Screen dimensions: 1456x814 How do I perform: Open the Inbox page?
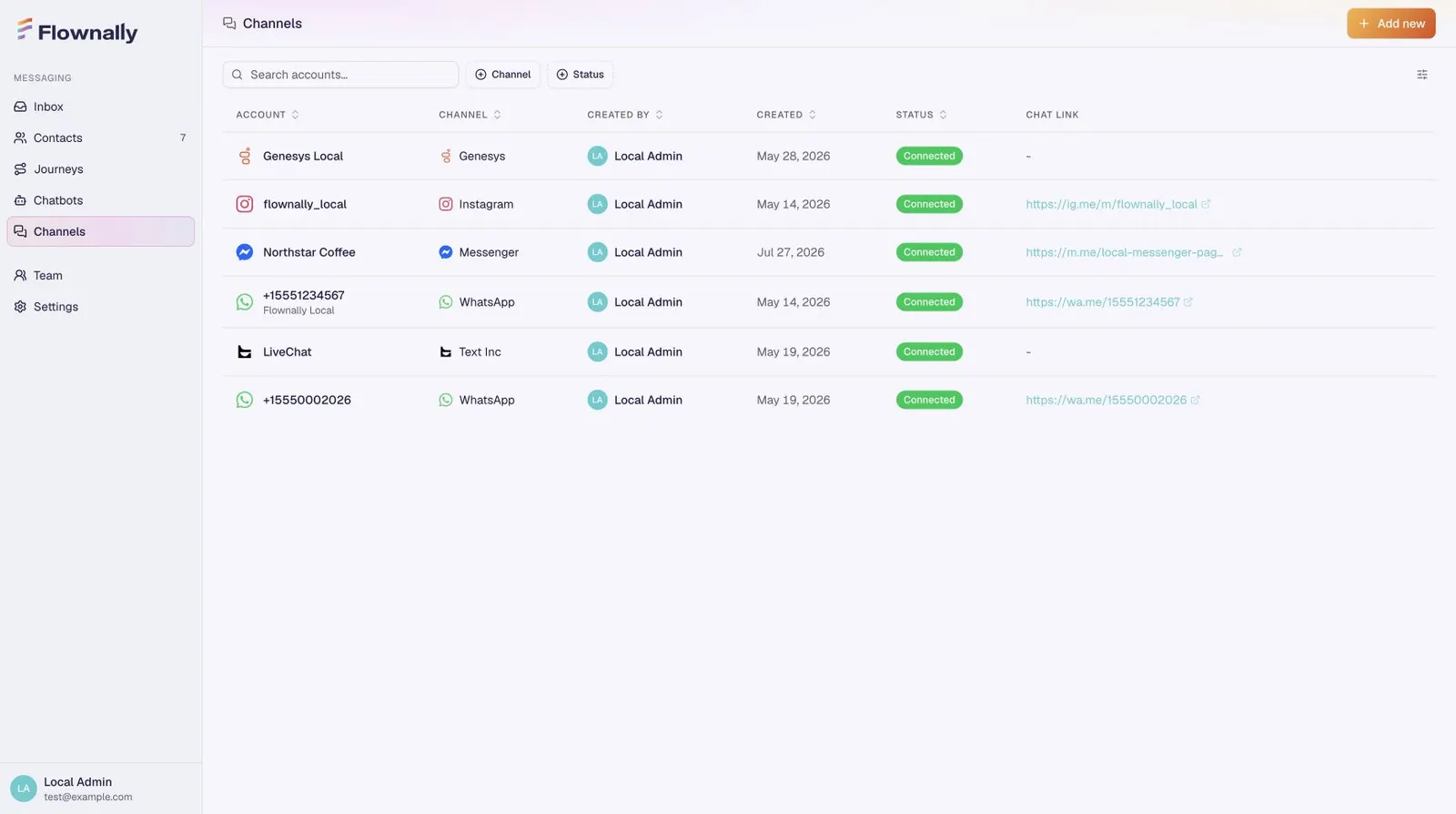point(100,107)
